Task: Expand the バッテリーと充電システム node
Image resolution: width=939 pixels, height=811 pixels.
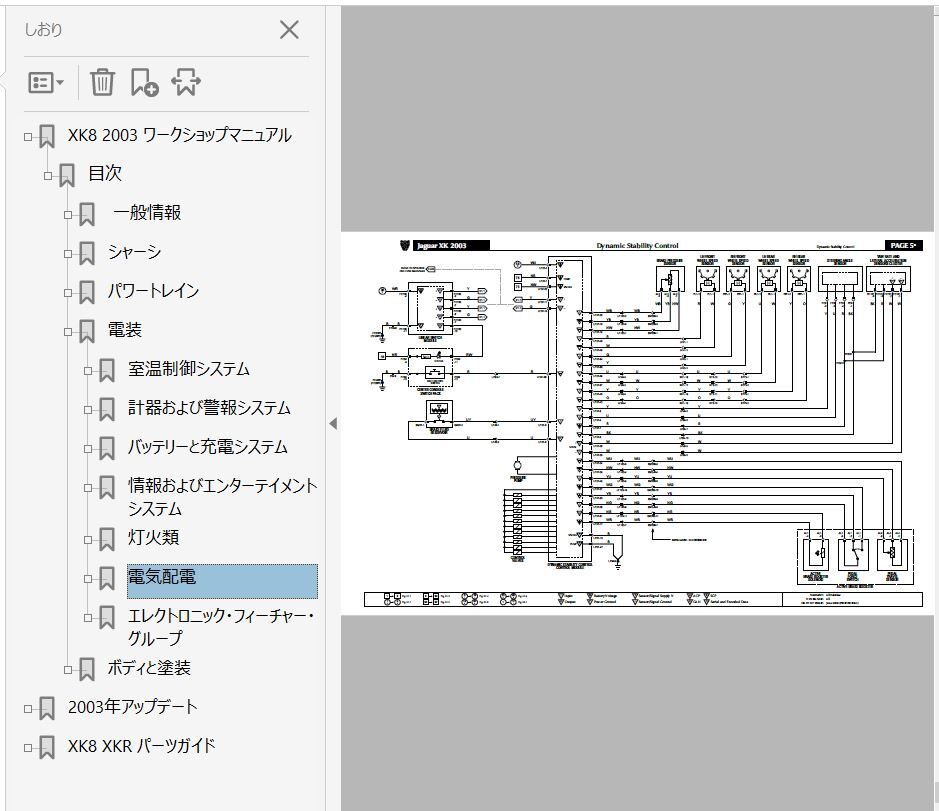Action: 88,449
